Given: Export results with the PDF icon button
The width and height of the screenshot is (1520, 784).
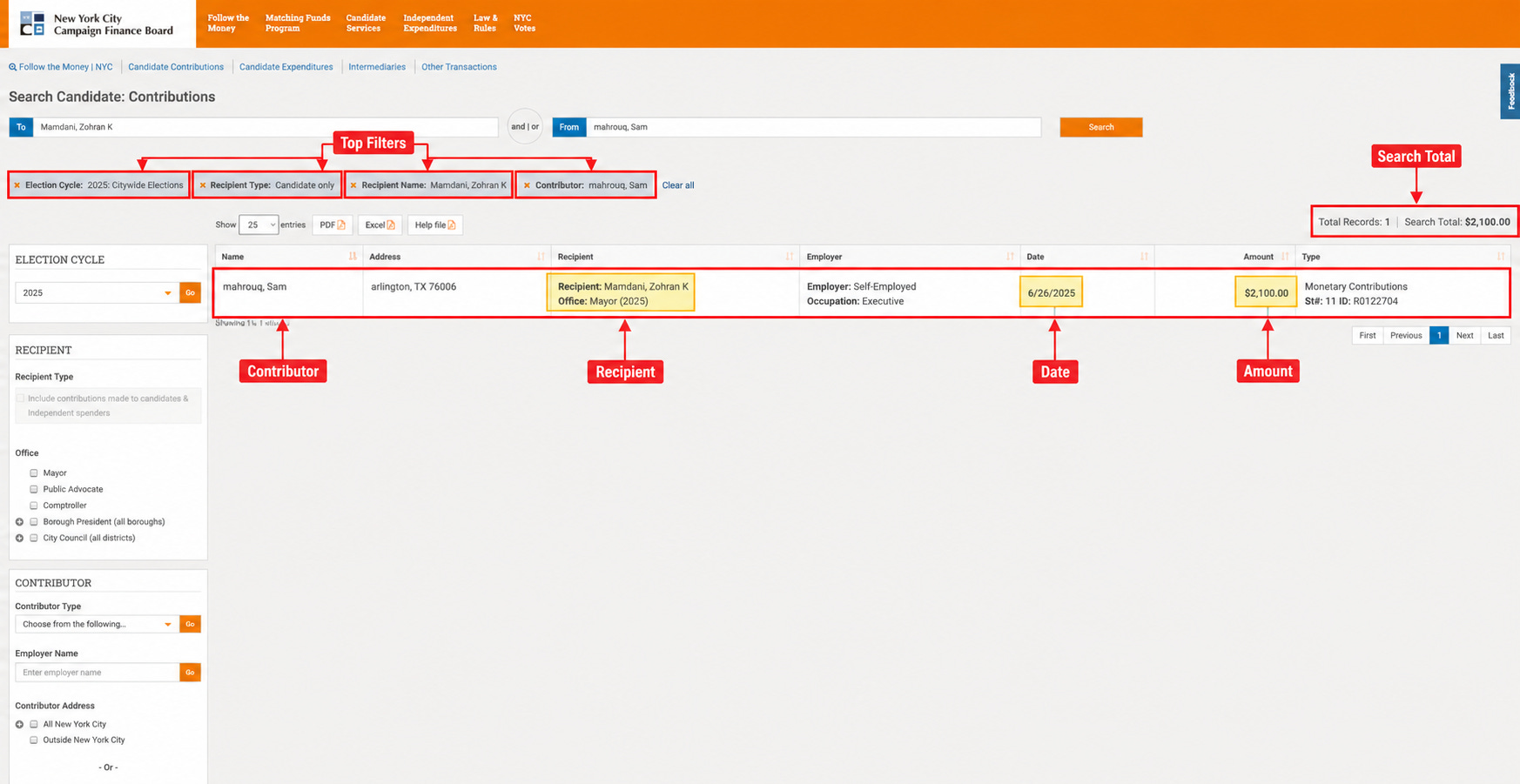Looking at the screenshot, I should pos(333,225).
